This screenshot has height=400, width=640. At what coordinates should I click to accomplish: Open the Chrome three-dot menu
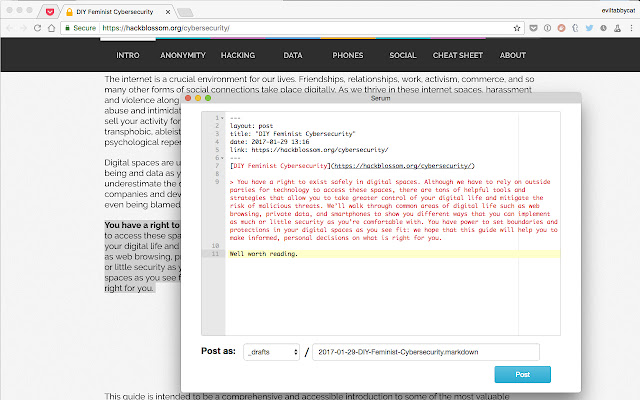(631, 28)
